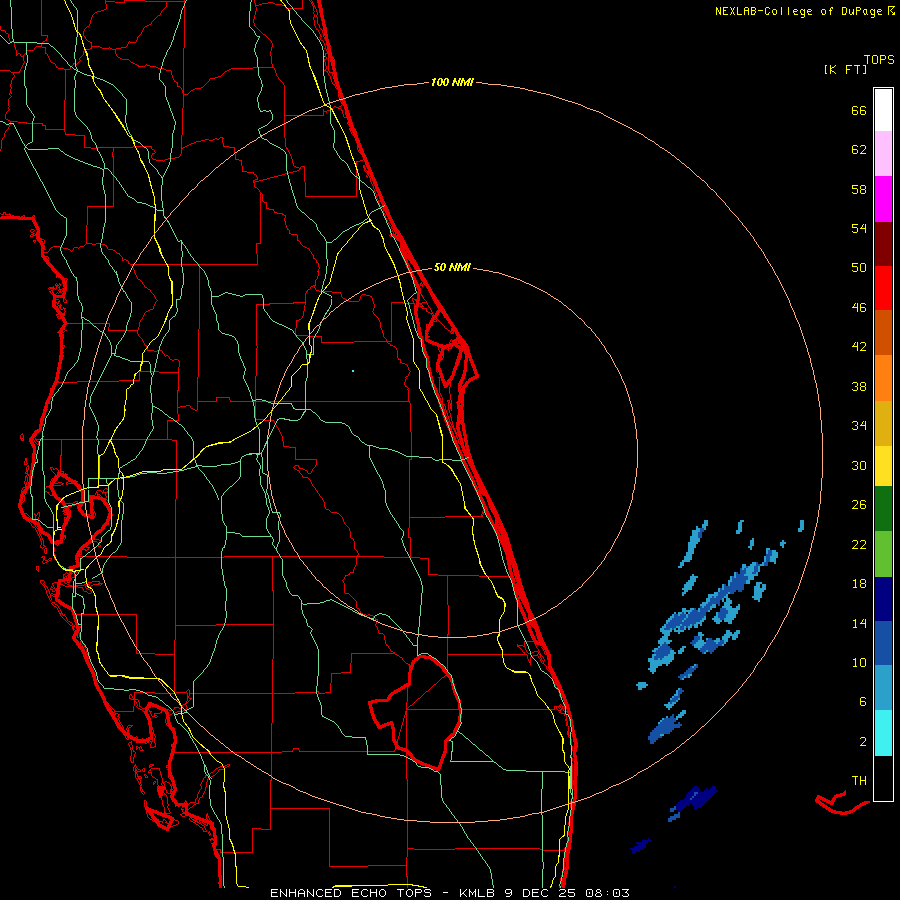Click the tiny cyan echo dot inside the 50 NMI ring

353,371
